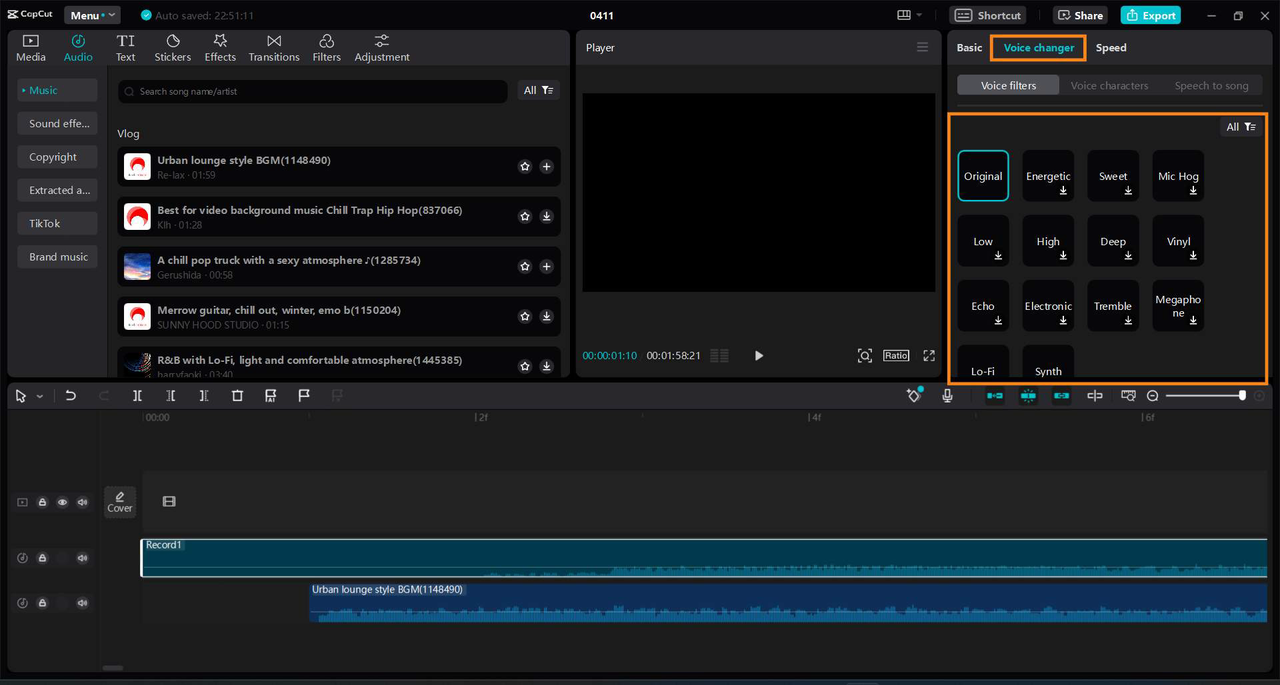This screenshot has width=1280, height=685.
Task: Split clip at playhead
Action: click(x=137, y=396)
